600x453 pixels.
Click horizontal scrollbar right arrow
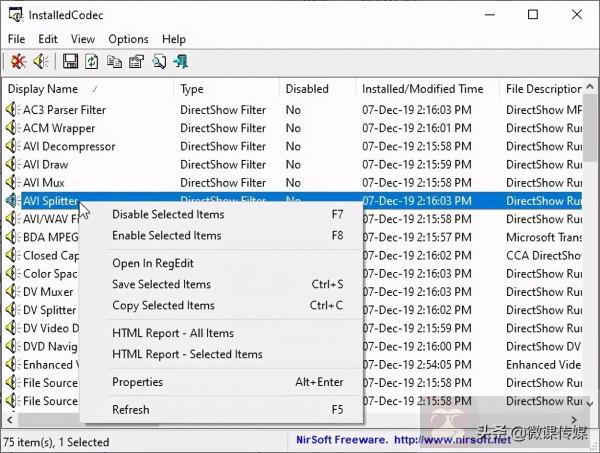pos(574,420)
